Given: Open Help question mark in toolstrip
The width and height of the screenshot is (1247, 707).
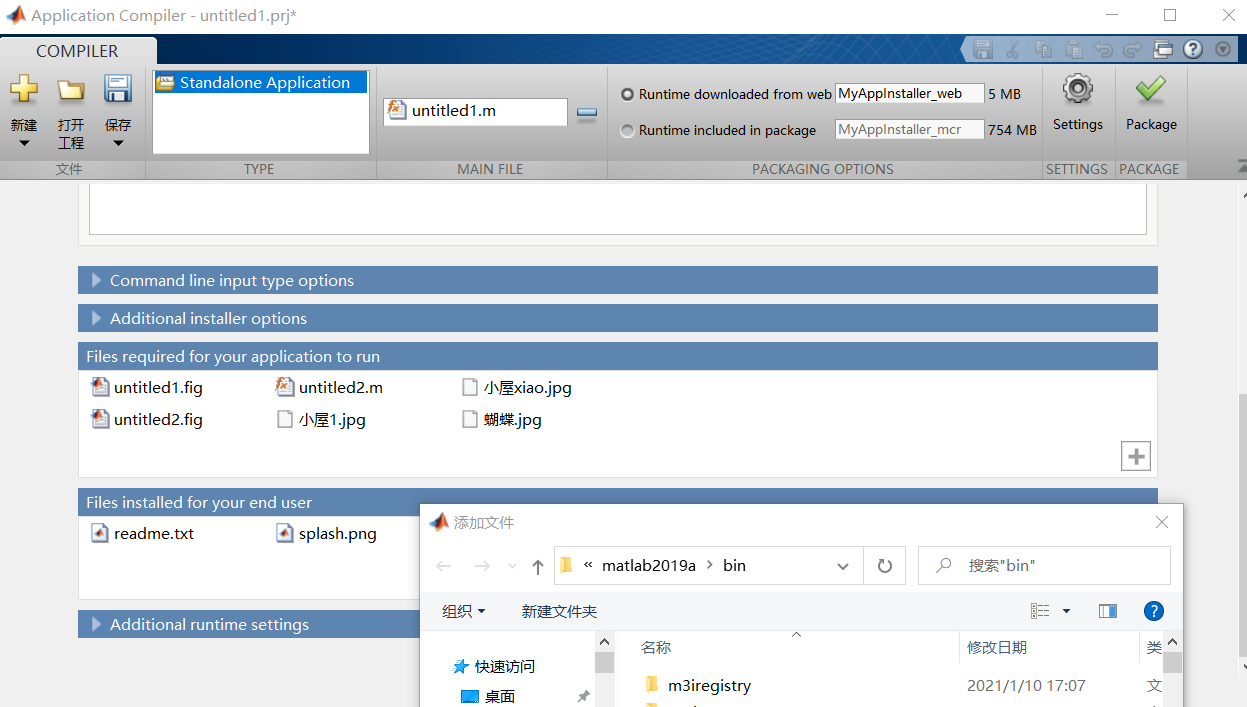Looking at the screenshot, I should [x=1192, y=49].
